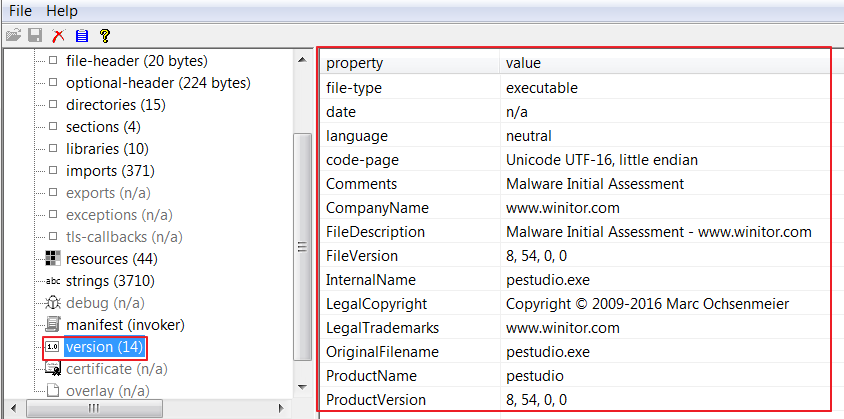Click tree horizontal scrollbar left arrow
This screenshot has width=844, height=419.
tap(15, 408)
